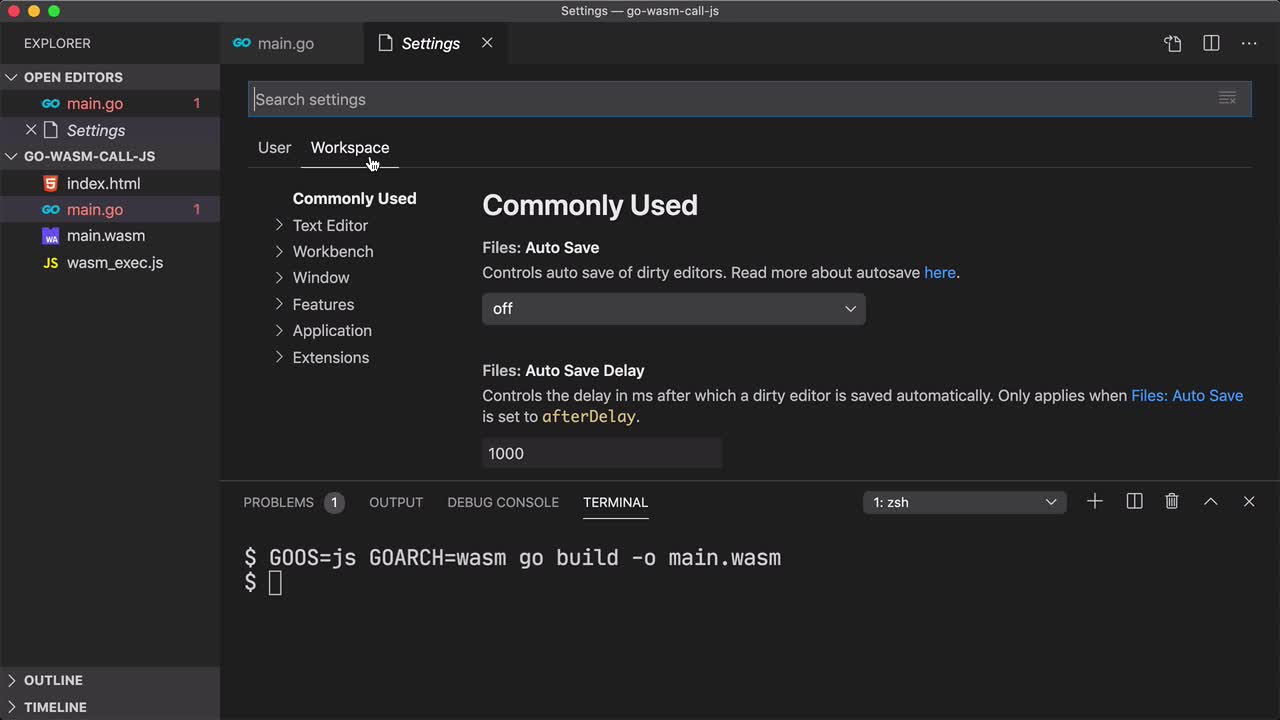Switch to the User settings tab
Image resolution: width=1280 pixels, height=720 pixels.
coord(274,147)
